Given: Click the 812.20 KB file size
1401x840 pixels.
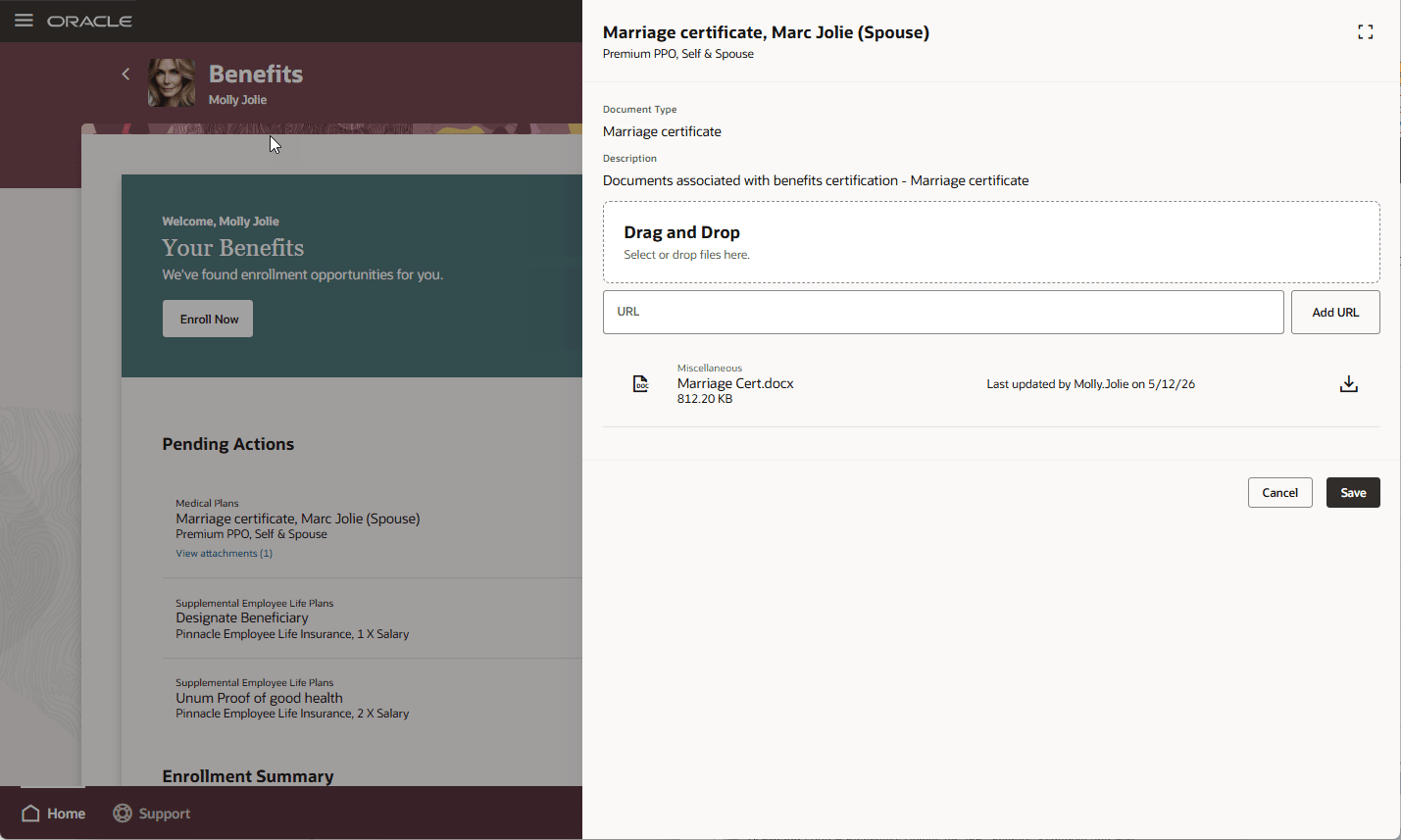Looking at the screenshot, I should point(705,399).
